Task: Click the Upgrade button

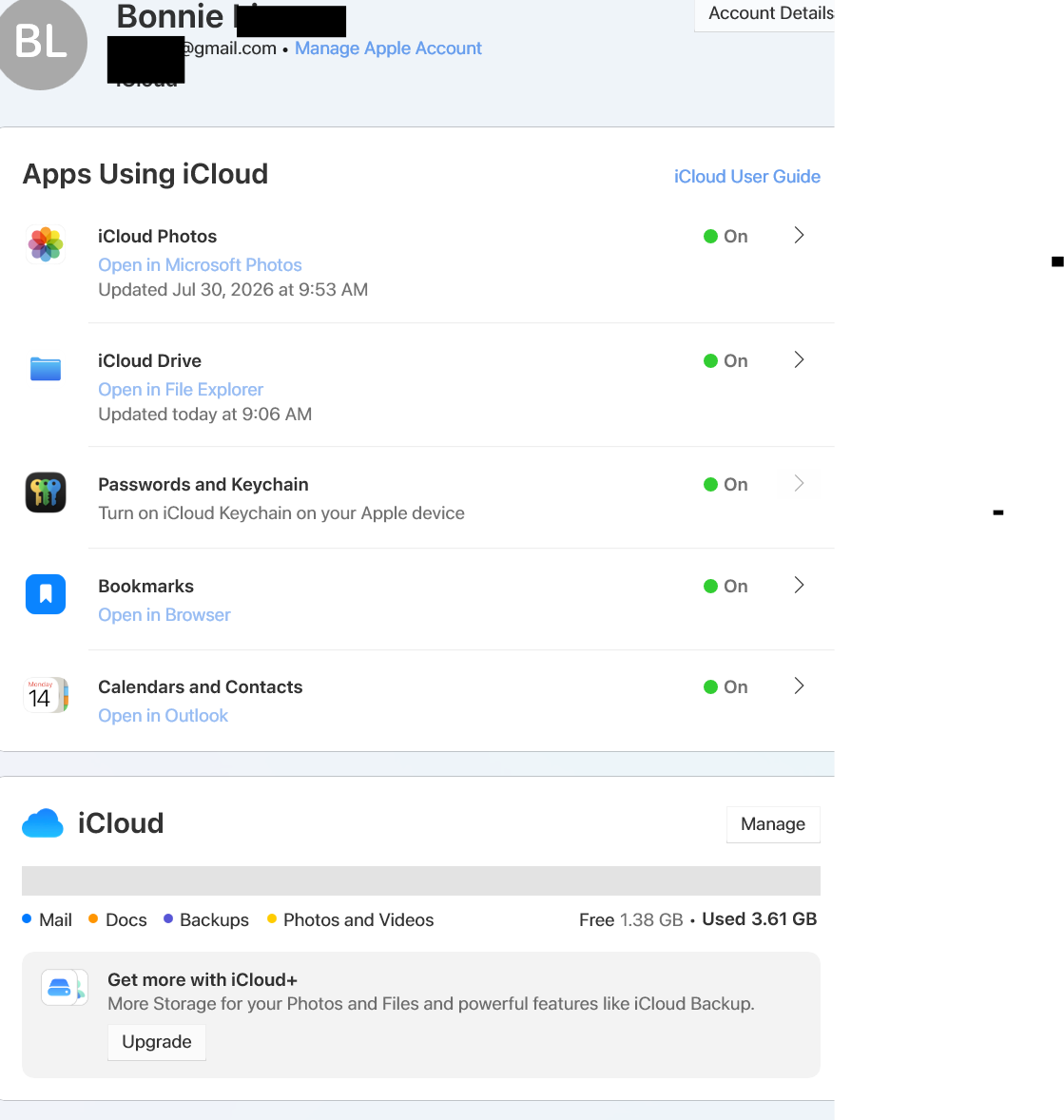Action: [157, 1042]
